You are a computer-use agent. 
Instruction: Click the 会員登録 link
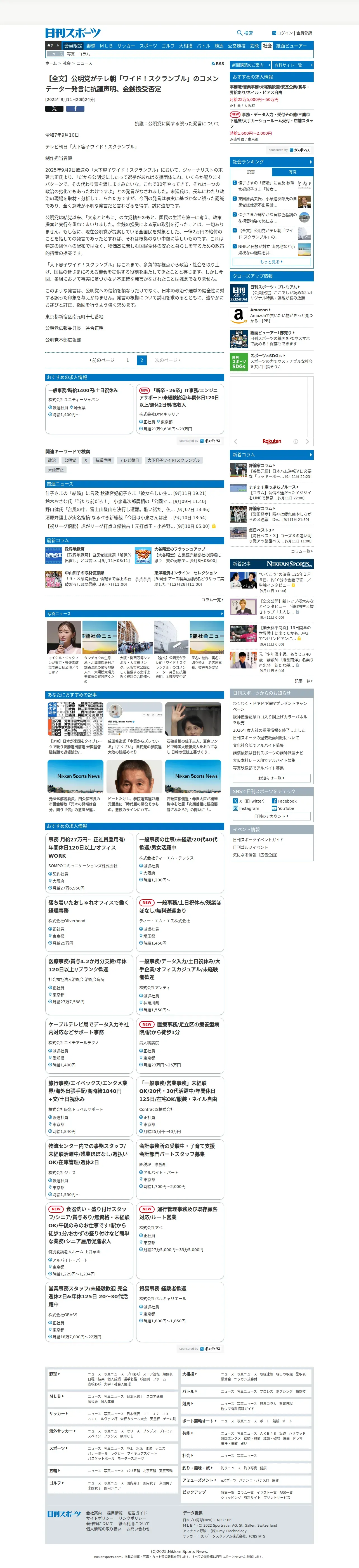304,33
